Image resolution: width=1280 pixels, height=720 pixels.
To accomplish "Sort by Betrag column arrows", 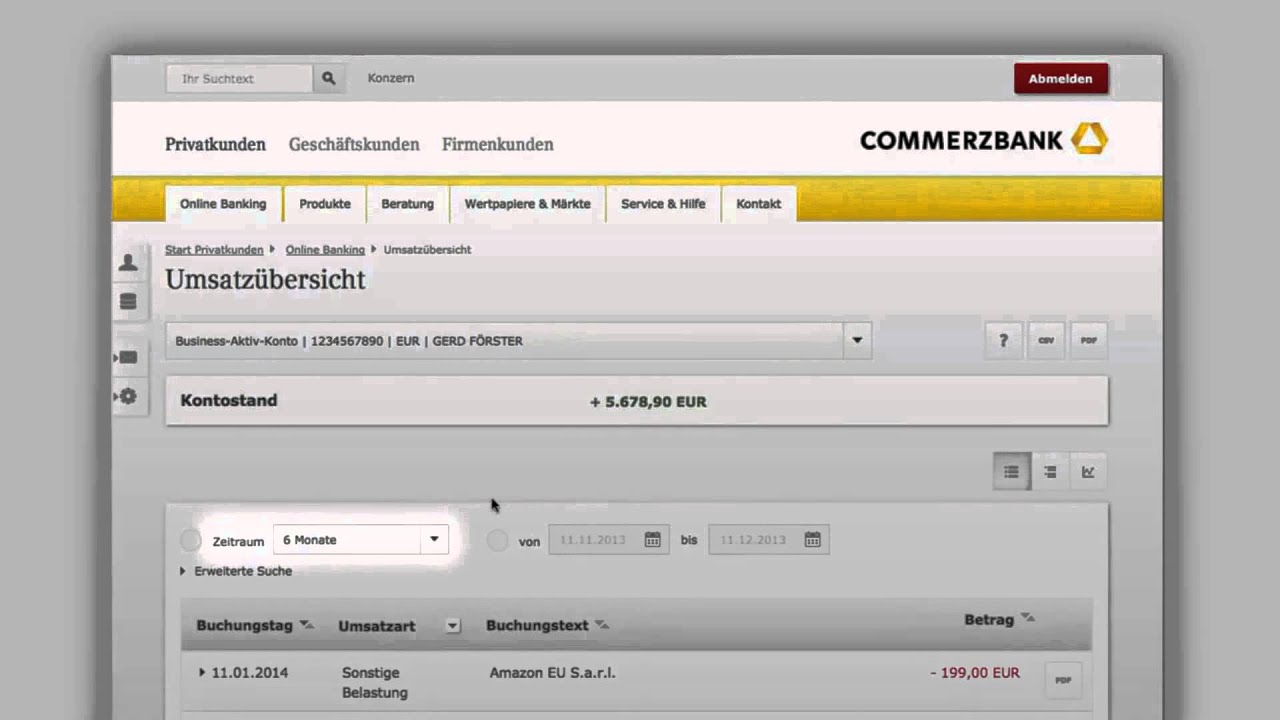I will coord(1027,618).
